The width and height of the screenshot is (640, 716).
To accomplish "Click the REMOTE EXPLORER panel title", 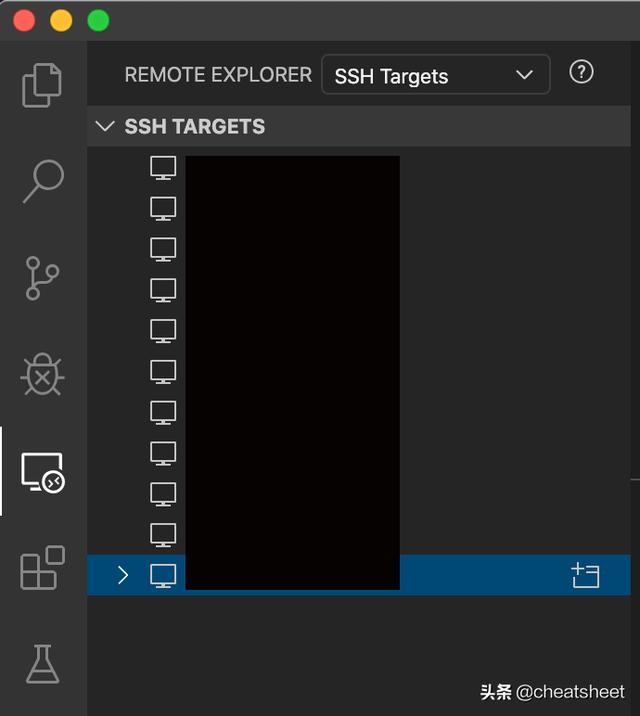I will [x=218, y=75].
